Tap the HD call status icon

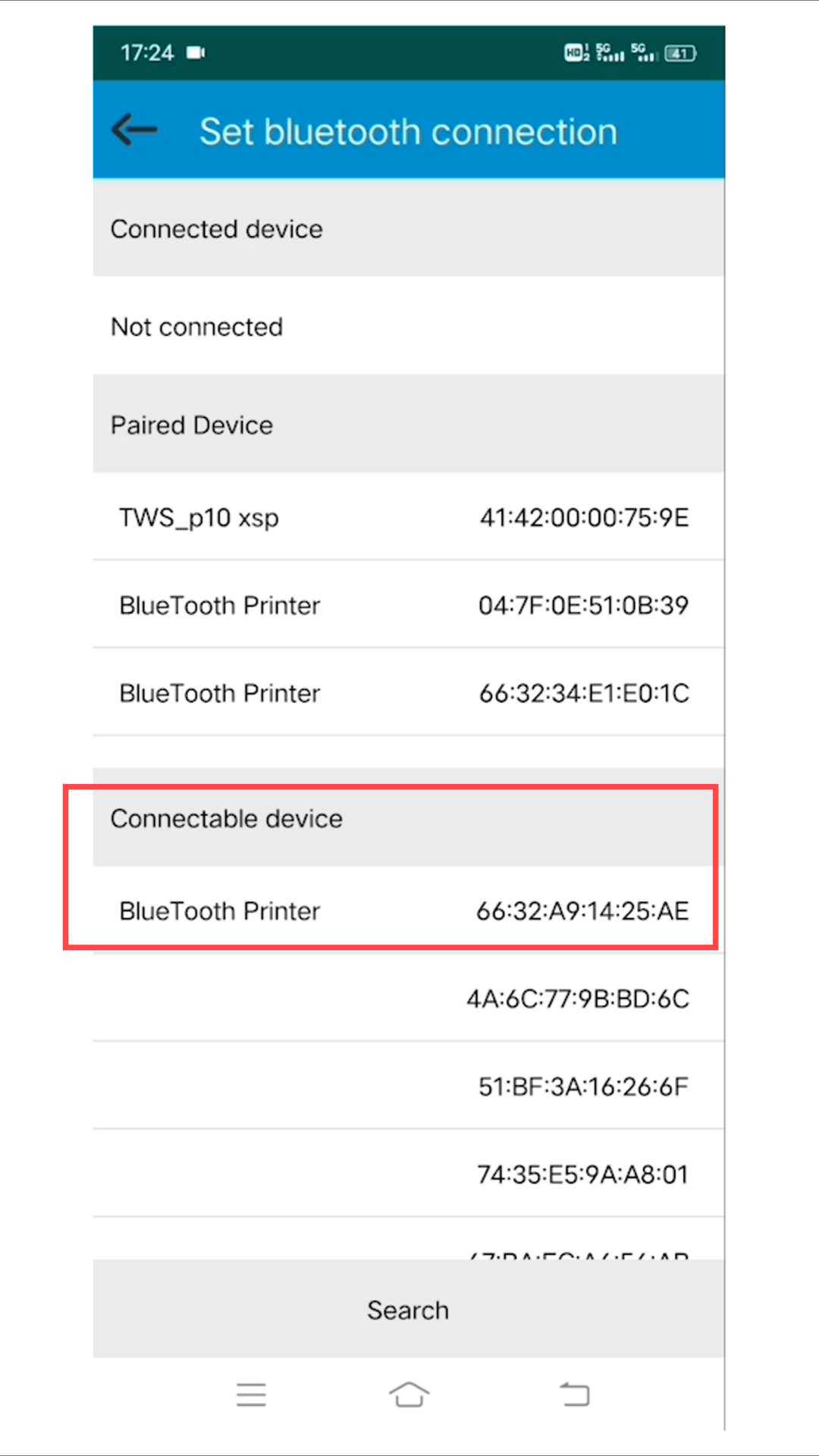(x=576, y=52)
